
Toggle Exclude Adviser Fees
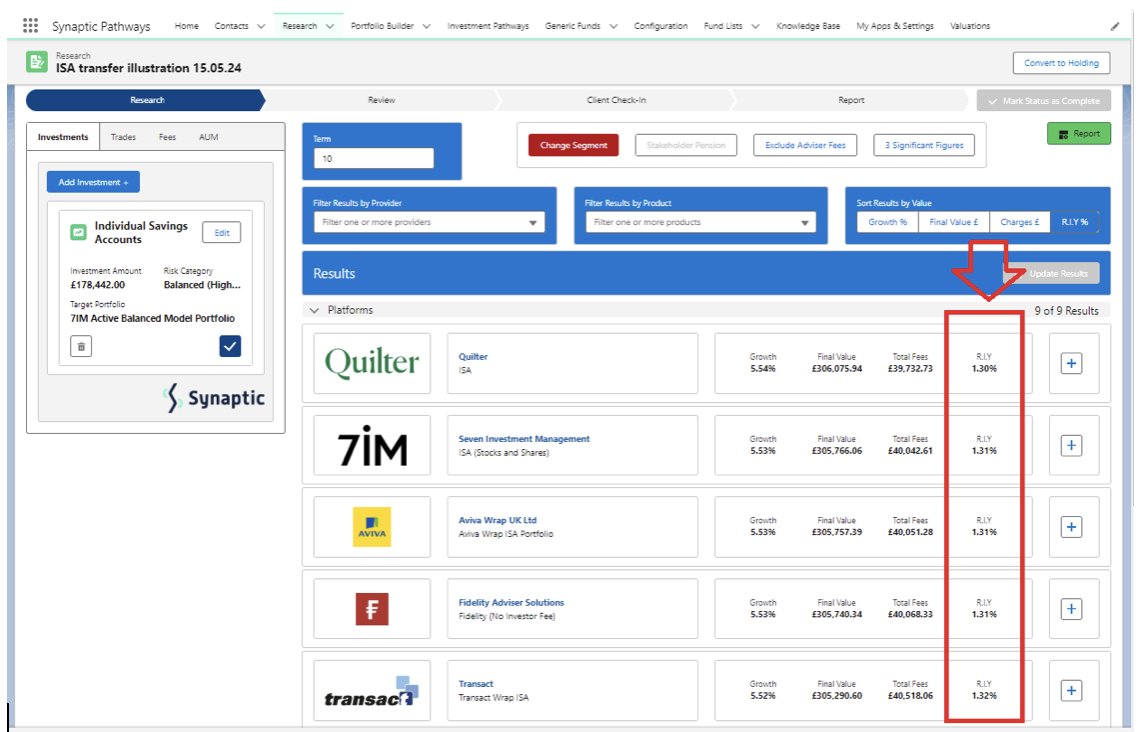(x=805, y=145)
